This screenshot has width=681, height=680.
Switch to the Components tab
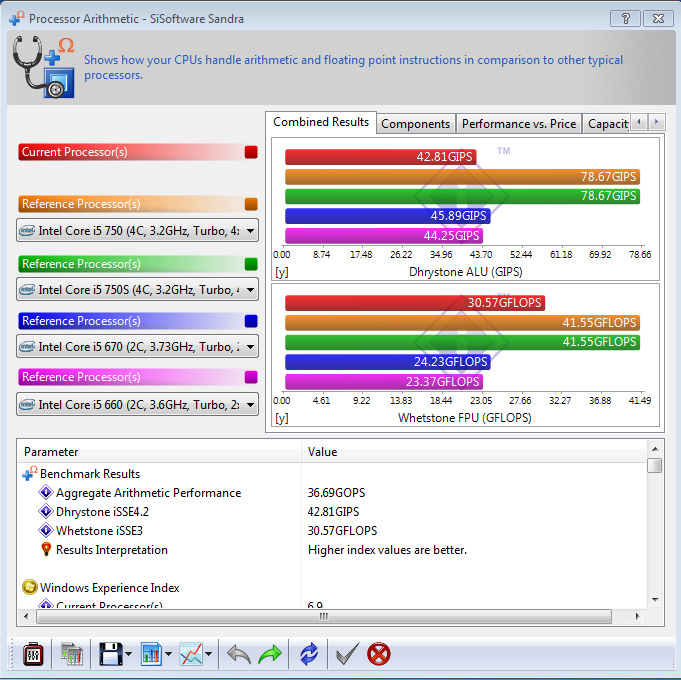[416, 124]
